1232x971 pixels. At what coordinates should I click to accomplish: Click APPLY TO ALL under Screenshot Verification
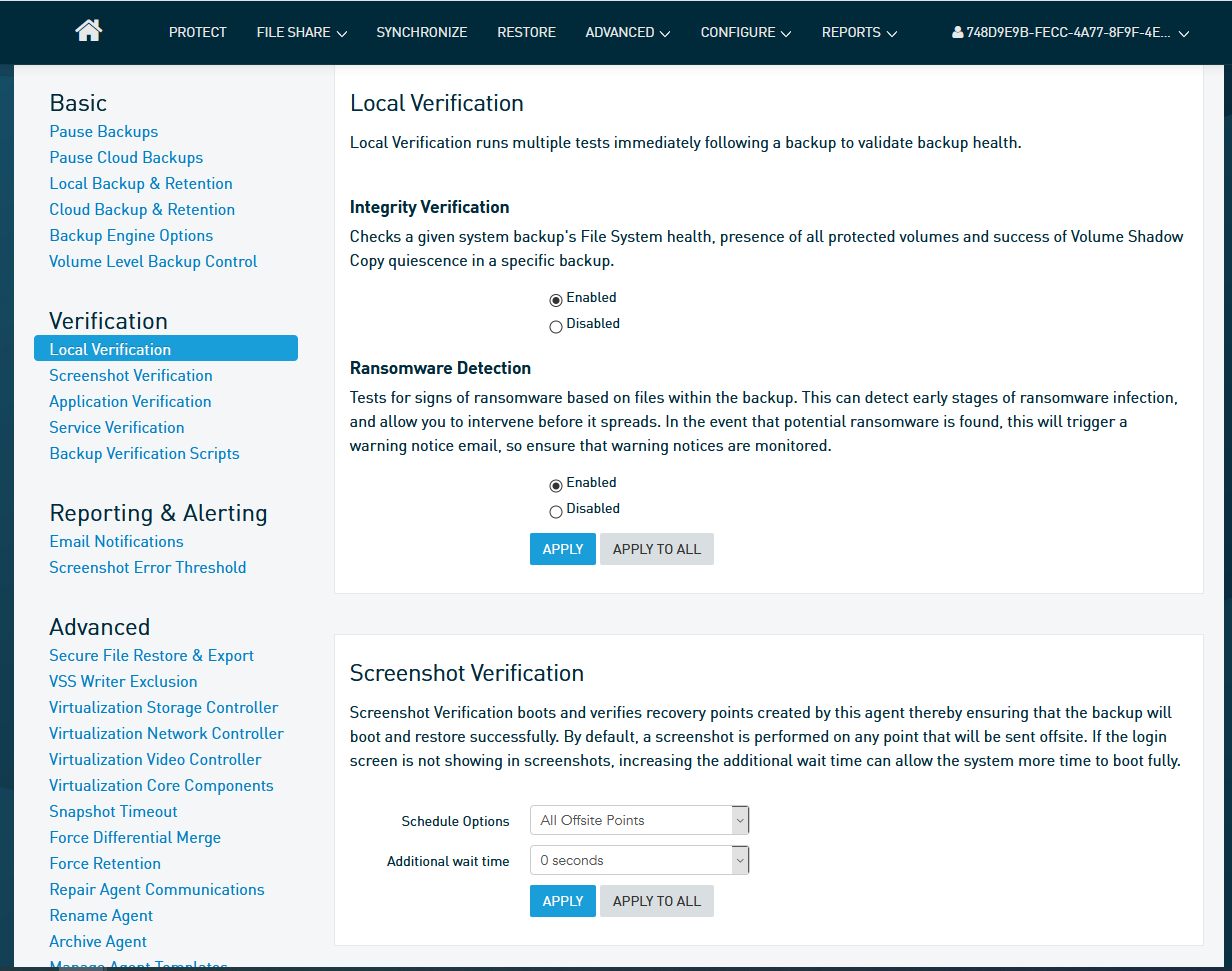pos(657,901)
